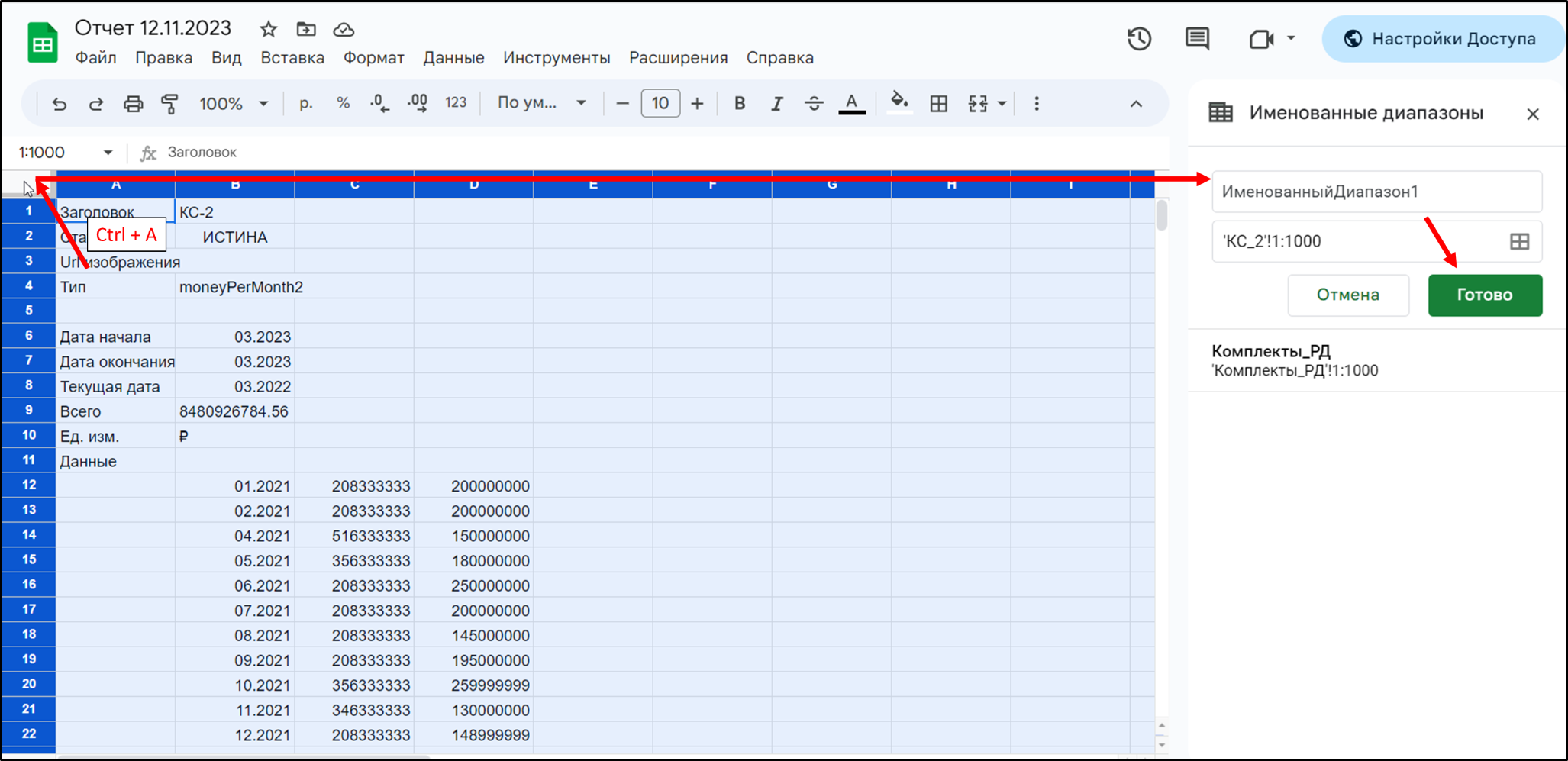Click cell containing 8480926784.56

(235, 411)
